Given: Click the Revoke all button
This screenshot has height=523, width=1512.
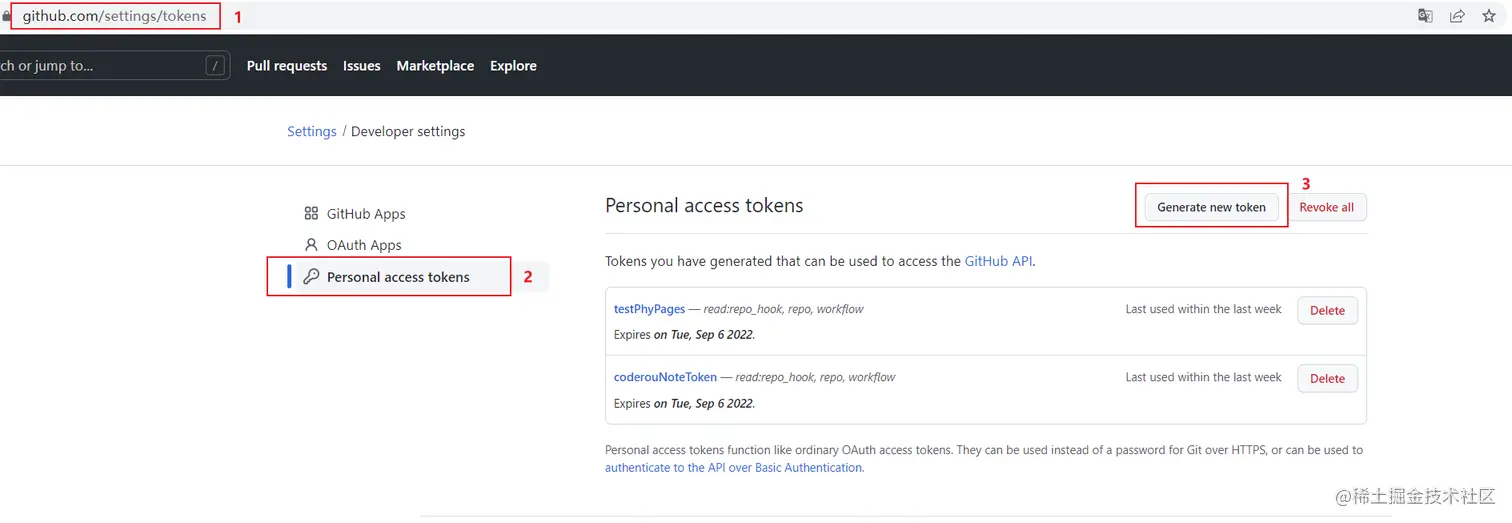Looking at the screenshot, I should 1326,207.
